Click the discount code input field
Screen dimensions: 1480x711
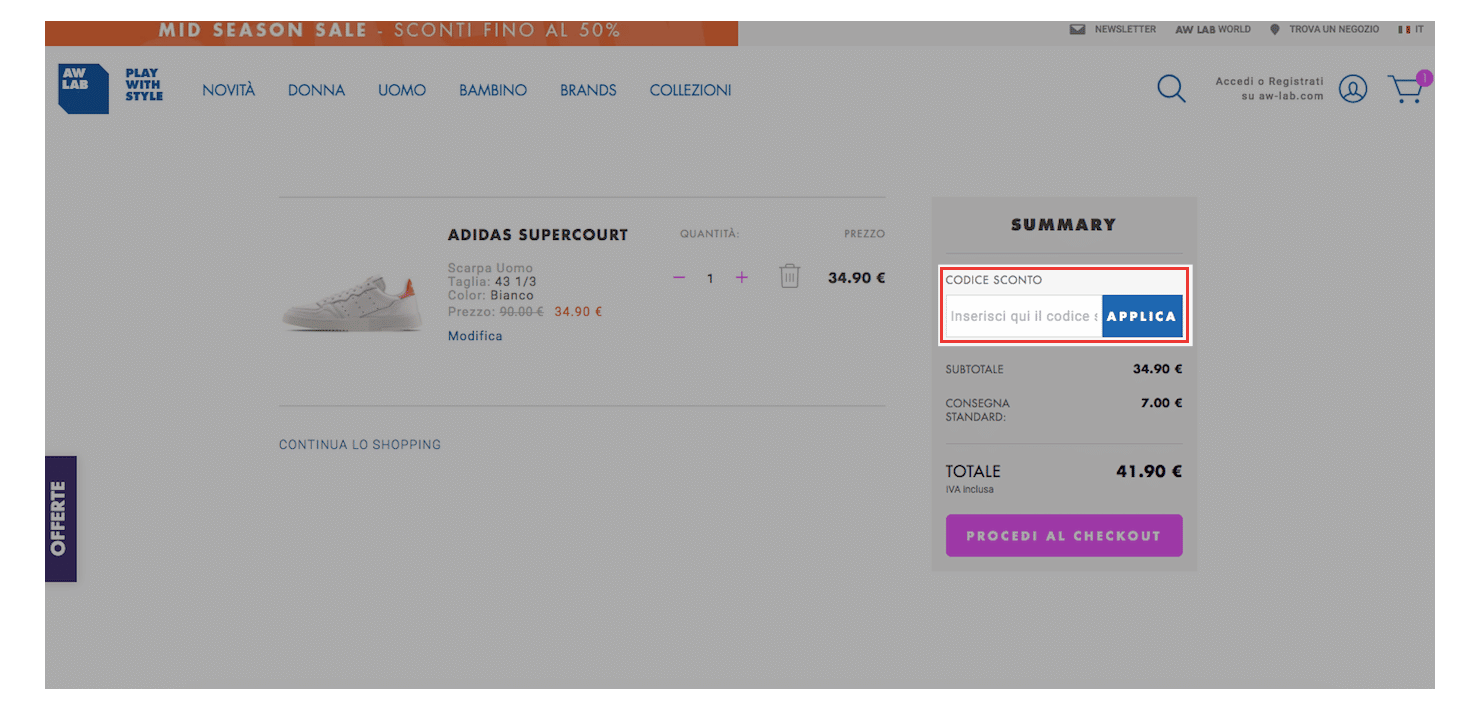point(1023,316)
